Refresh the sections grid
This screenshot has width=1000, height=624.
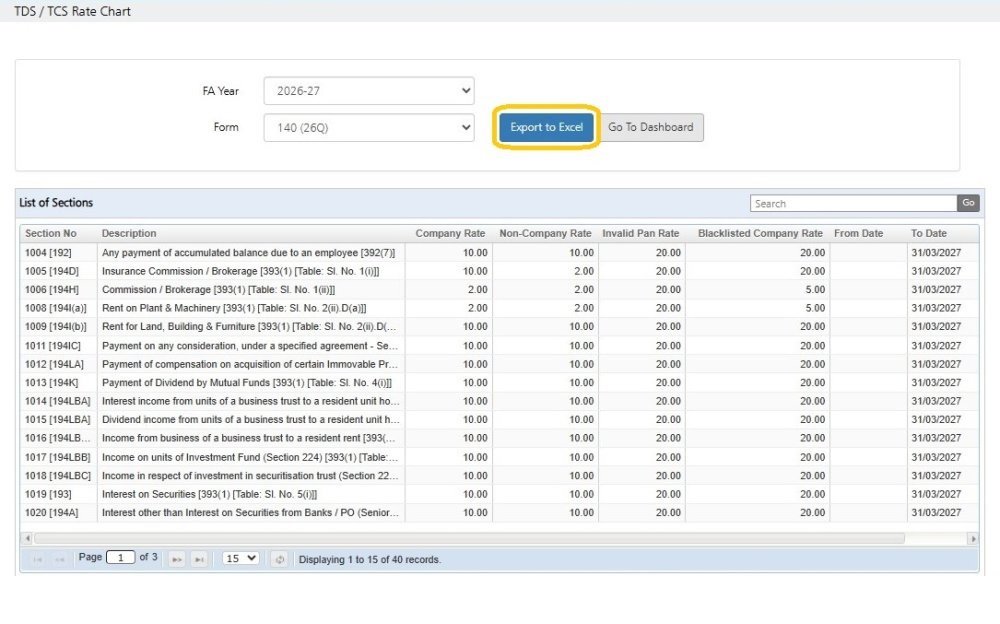point(279,560)
